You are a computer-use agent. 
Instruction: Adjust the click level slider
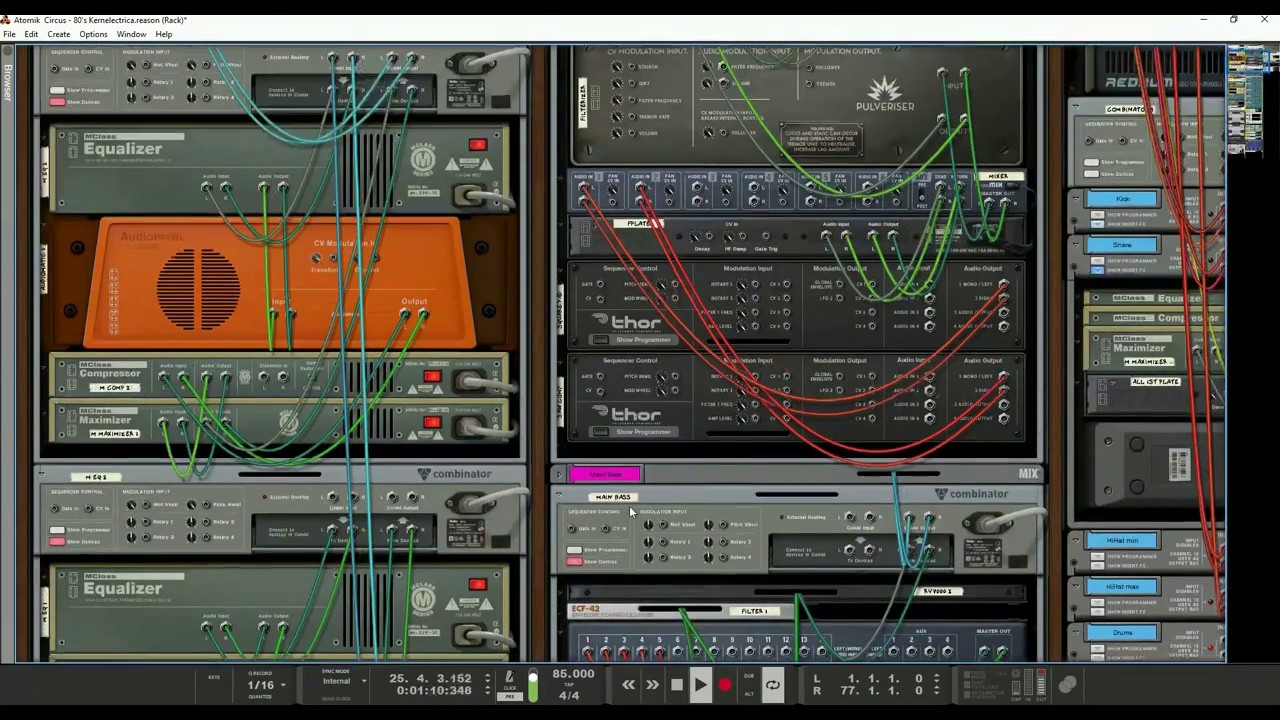pyautogui.click(x=533, y=685)
